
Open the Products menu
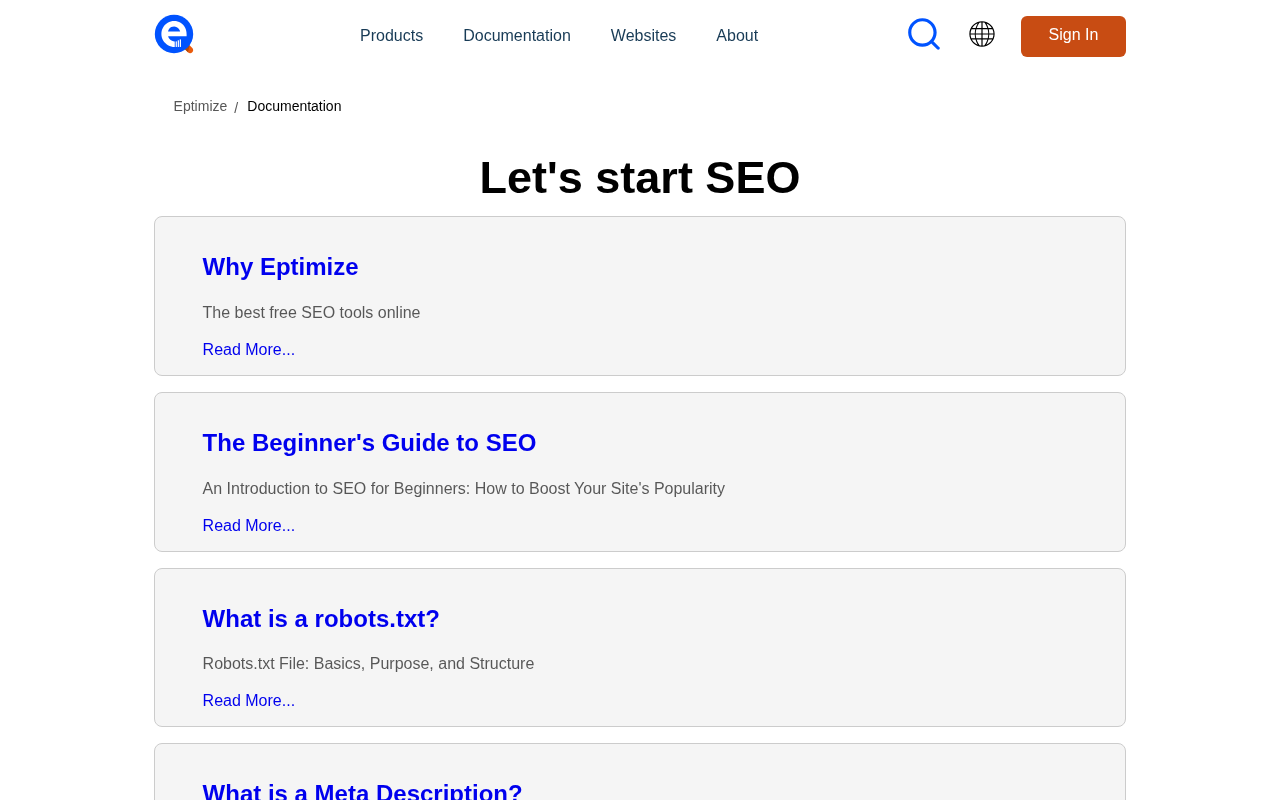pyautogui.click(x=391, y=36)
